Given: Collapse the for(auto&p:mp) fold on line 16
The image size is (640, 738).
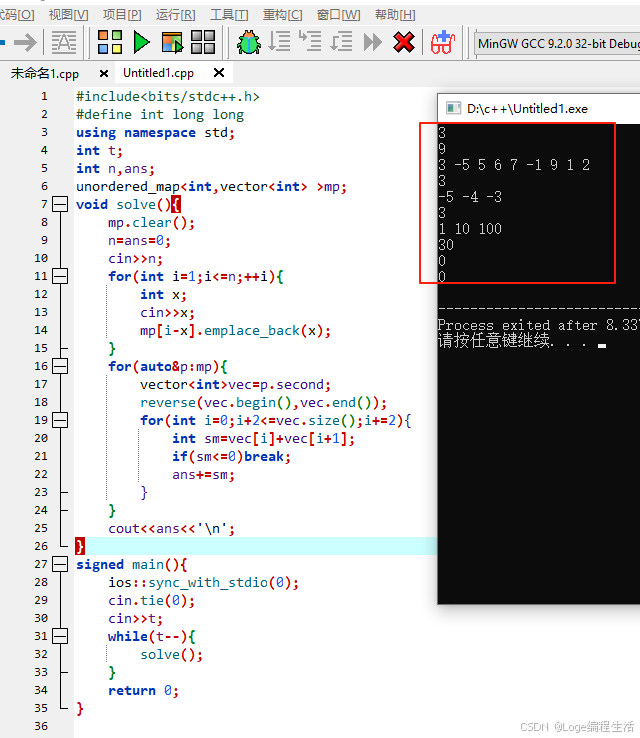Looking at the screenshot, I should point(60,366).
